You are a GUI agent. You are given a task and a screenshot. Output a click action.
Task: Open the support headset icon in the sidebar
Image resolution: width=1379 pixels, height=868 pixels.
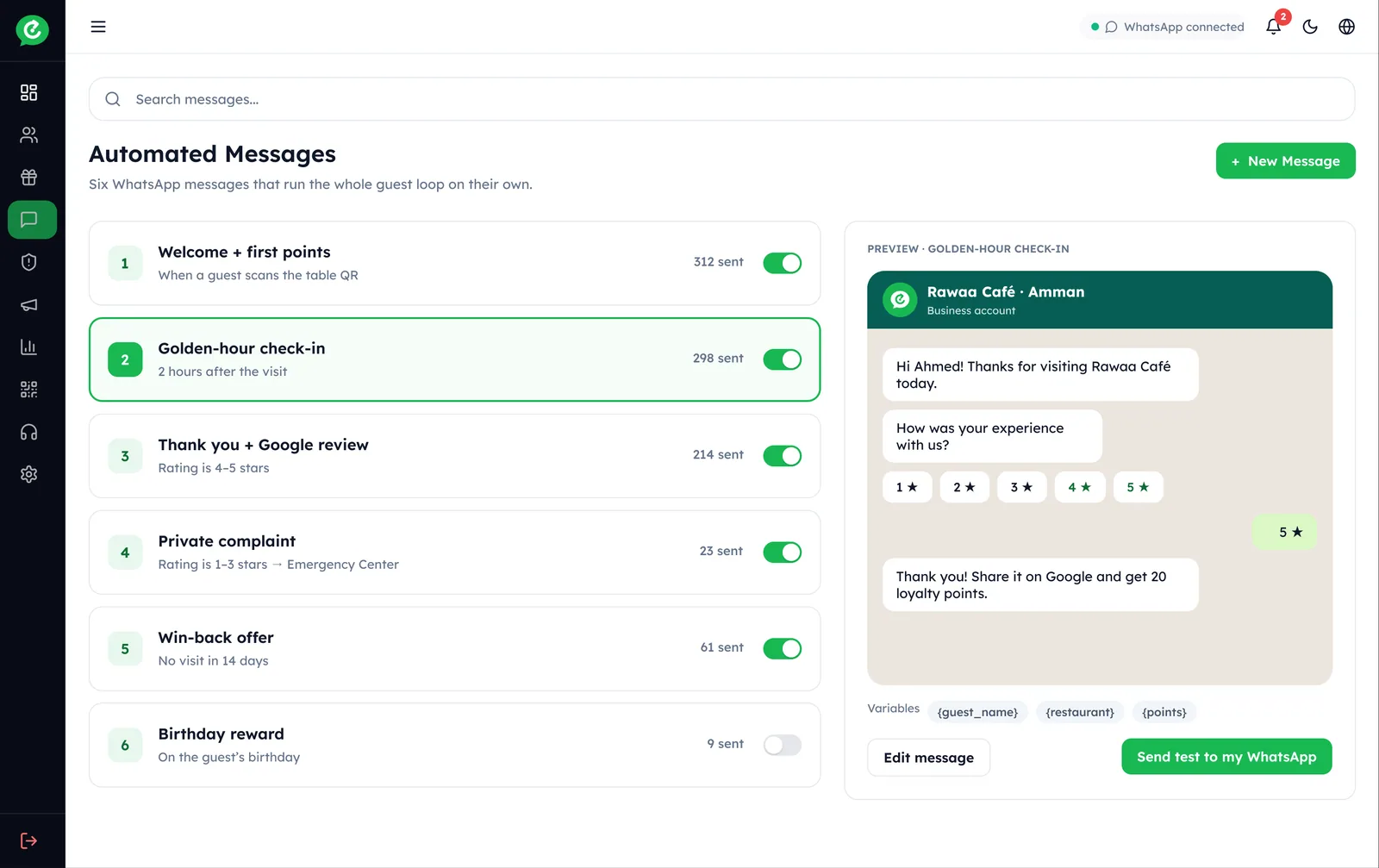[29, 432]
